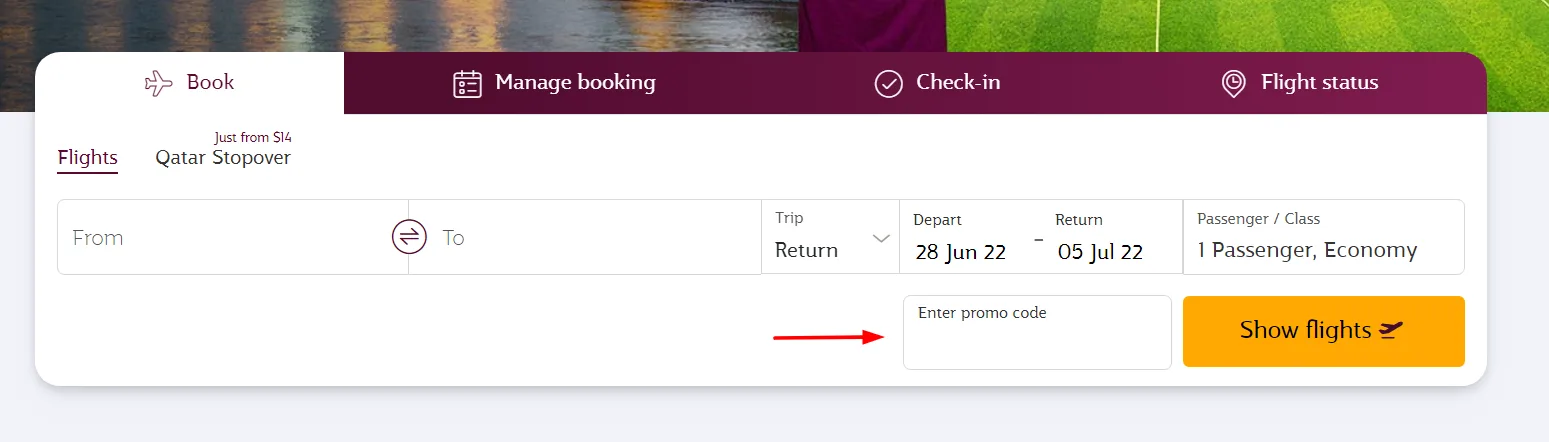Expand the Trip chevron arrow
Image resolution: width=1549 pixels, height=442 pixels.
point(881,238)
